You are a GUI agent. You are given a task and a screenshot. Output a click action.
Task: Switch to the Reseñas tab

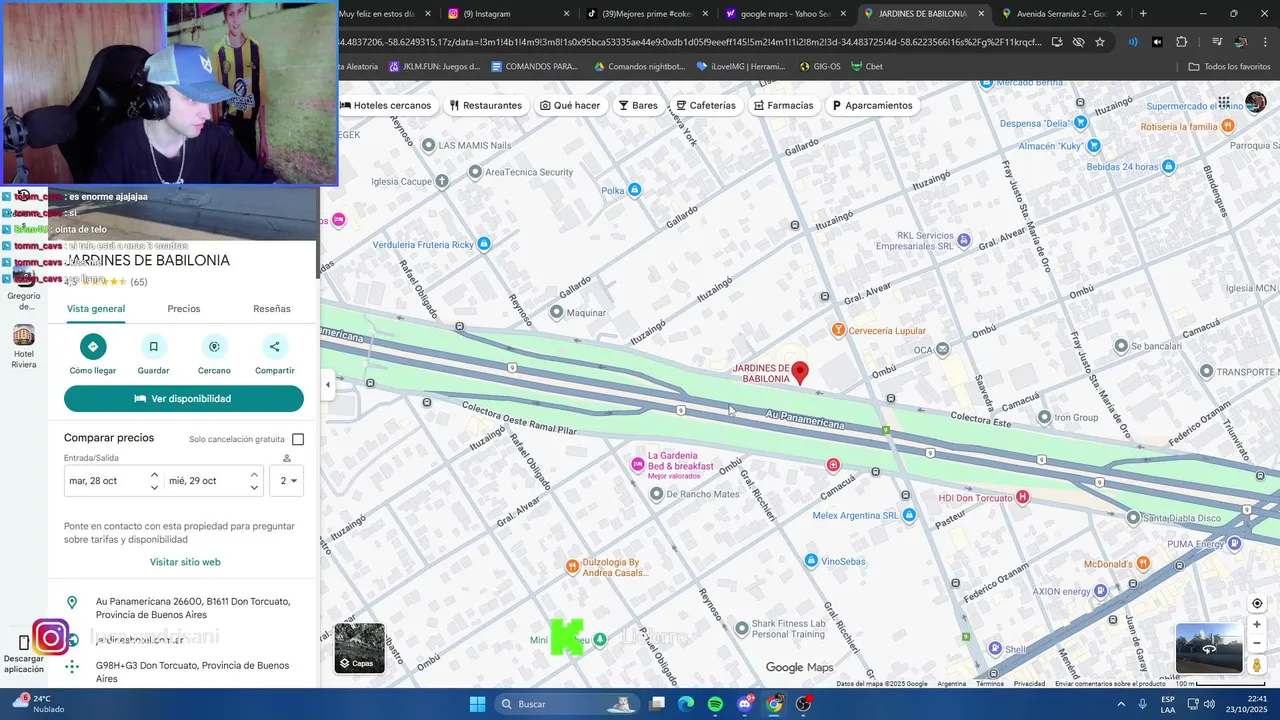tap(272, 309)
